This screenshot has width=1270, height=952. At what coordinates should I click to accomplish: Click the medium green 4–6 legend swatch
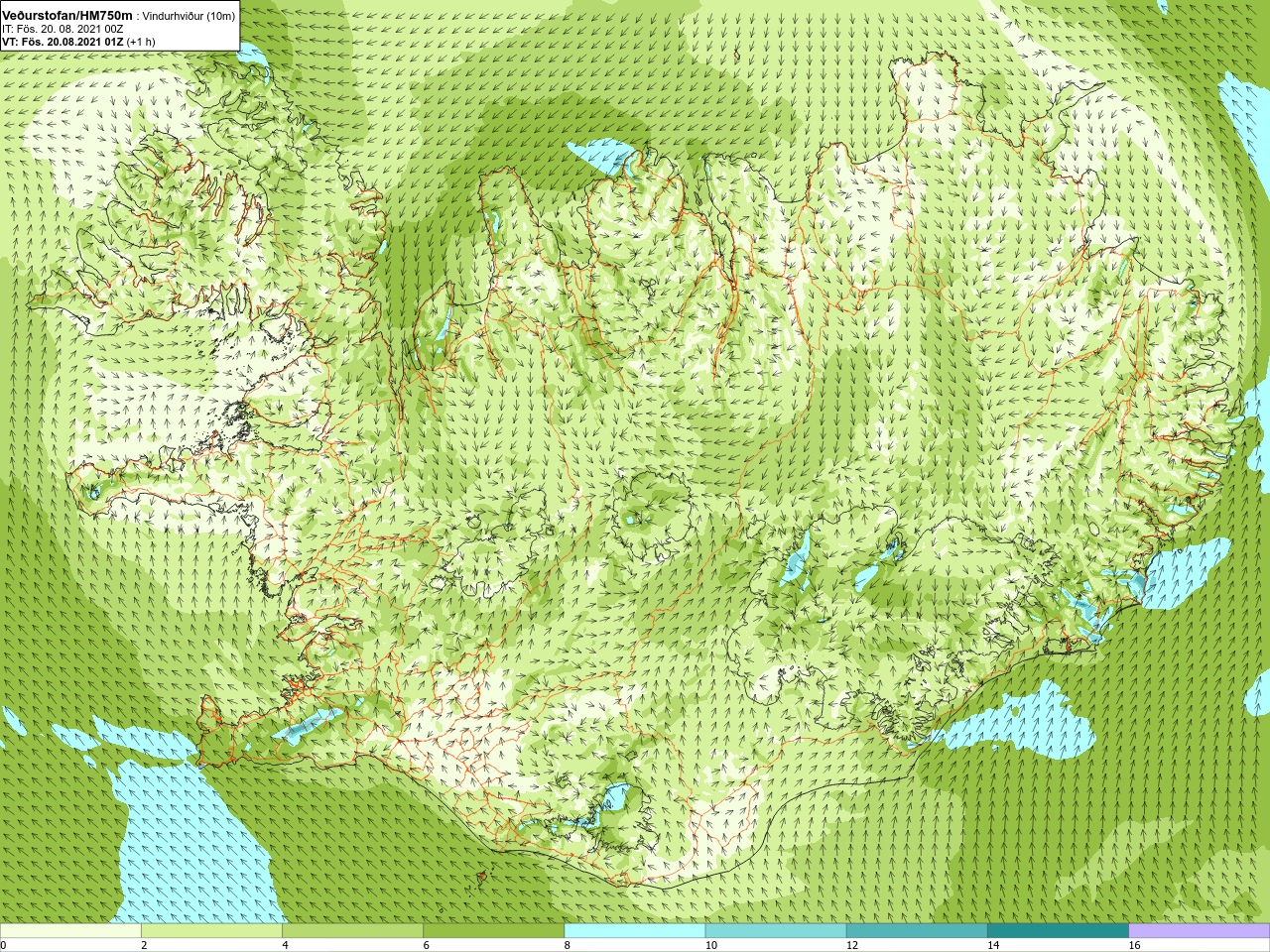[352, 931]
